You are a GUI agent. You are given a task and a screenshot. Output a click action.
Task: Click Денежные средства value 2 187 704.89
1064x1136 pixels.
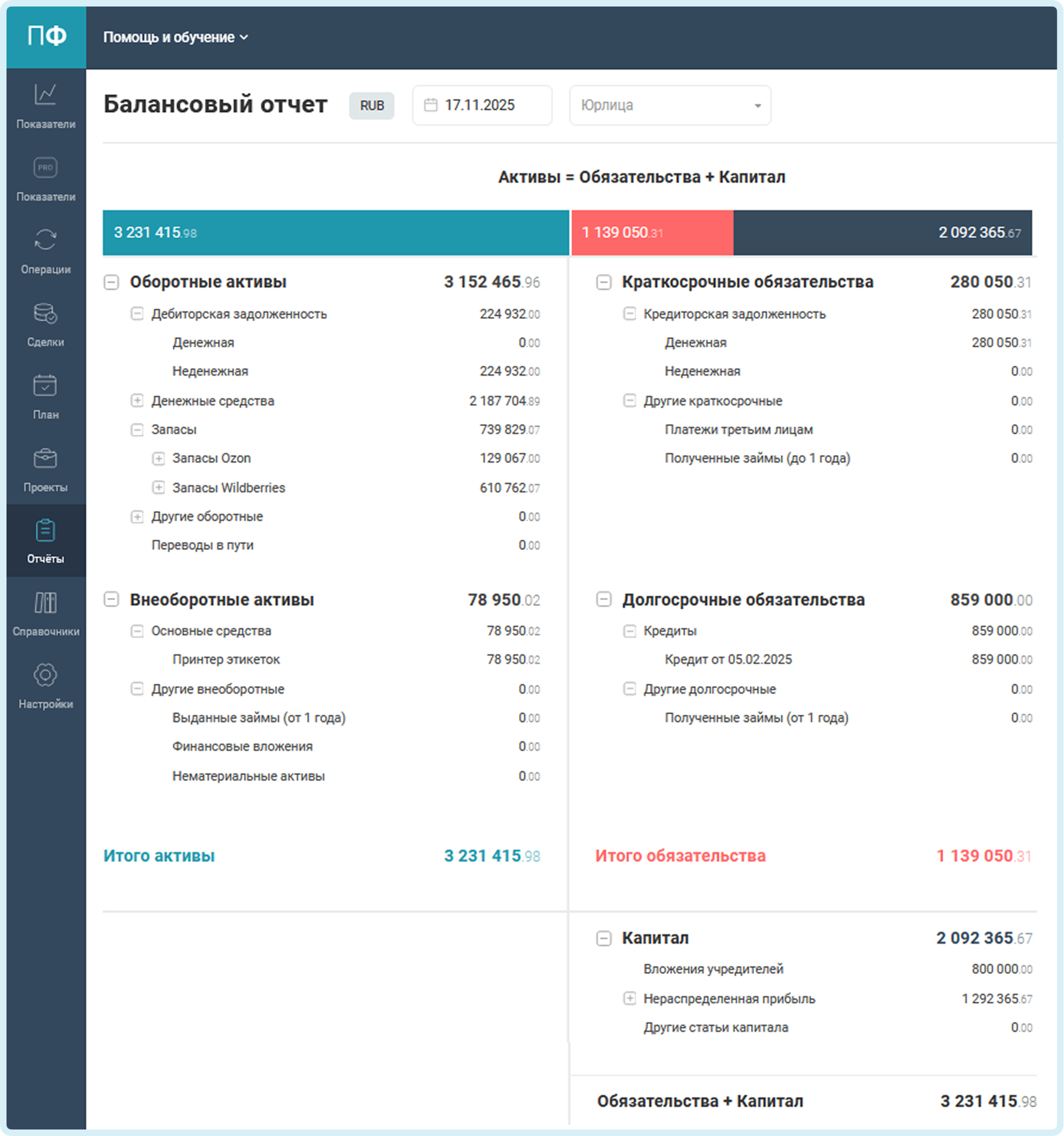pos(504,401)
